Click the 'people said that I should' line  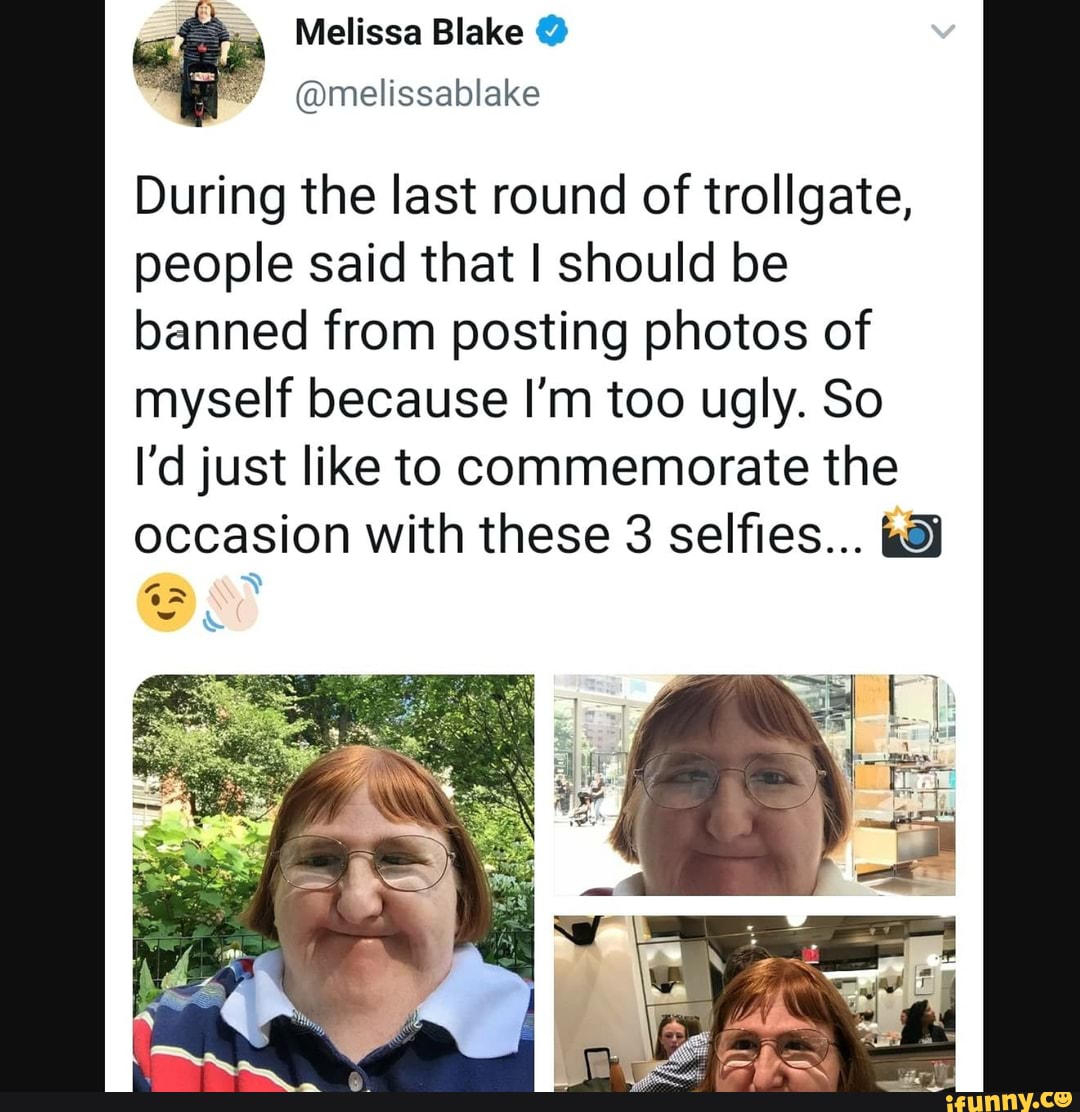(x=461, y=264)
